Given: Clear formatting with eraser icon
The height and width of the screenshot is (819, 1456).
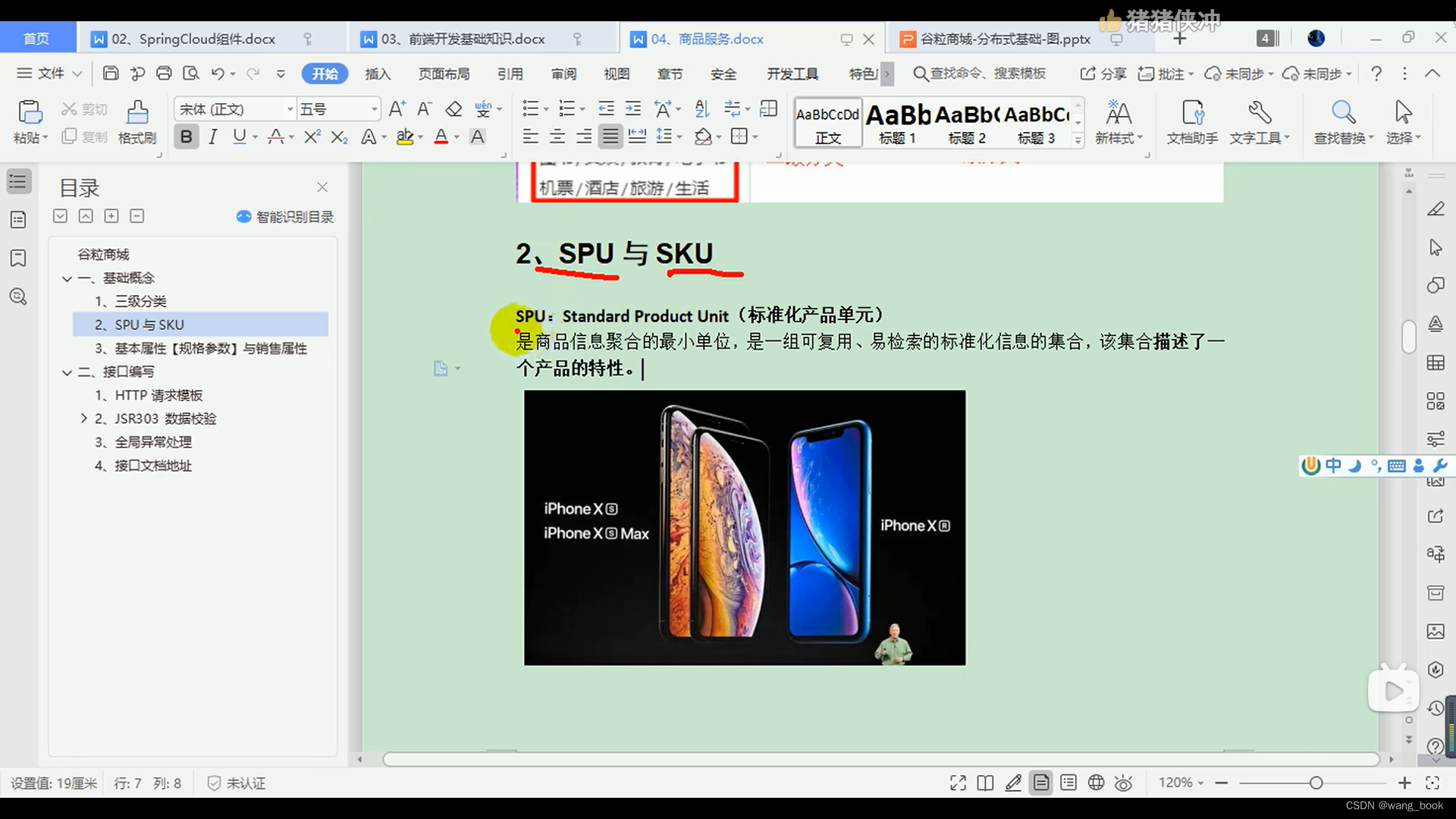Looking at the screenshot, I should tap(453, 109).
